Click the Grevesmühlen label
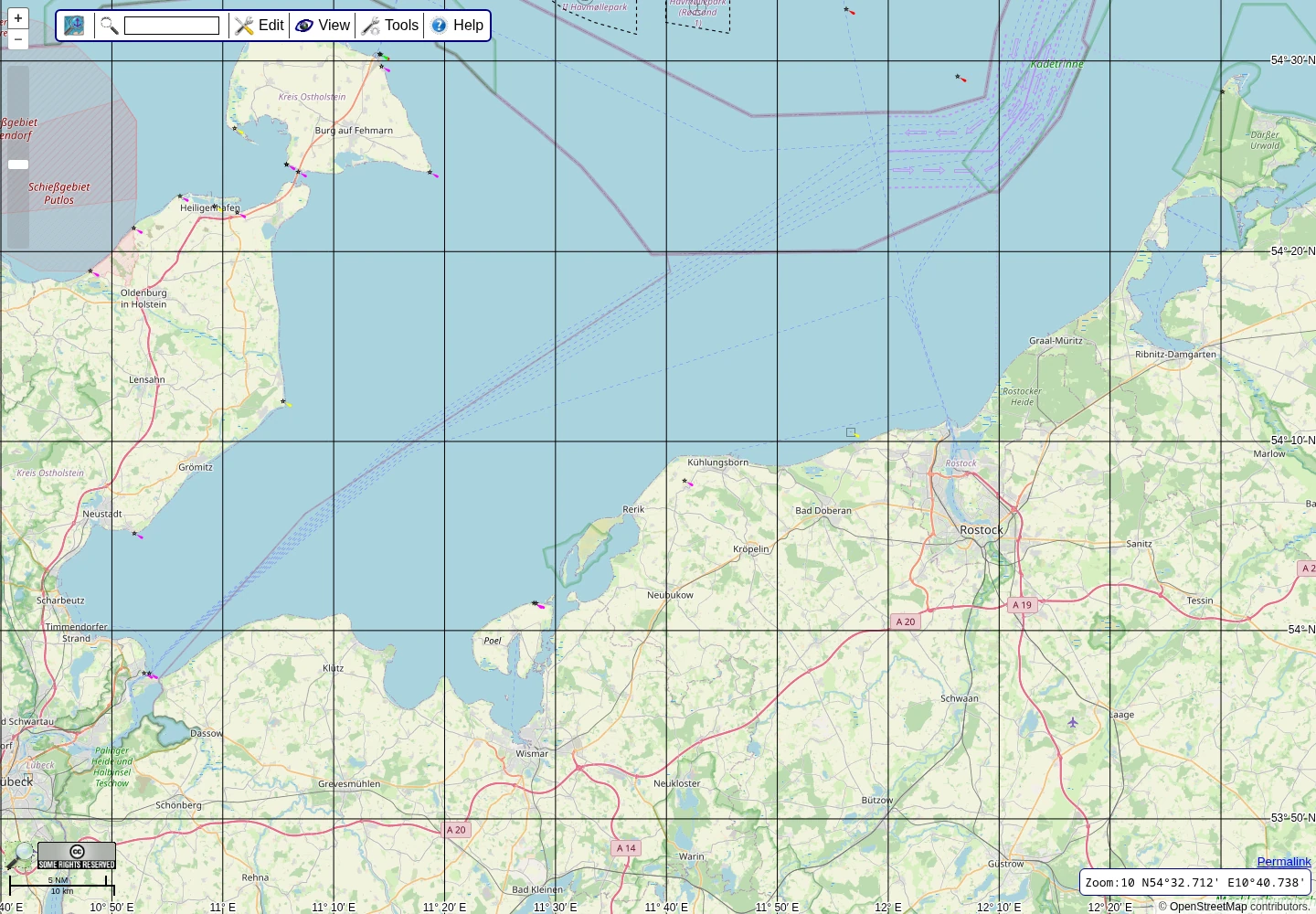Image resolution: width=1316 pixels, height=914 pixels. tap(349, 784)
